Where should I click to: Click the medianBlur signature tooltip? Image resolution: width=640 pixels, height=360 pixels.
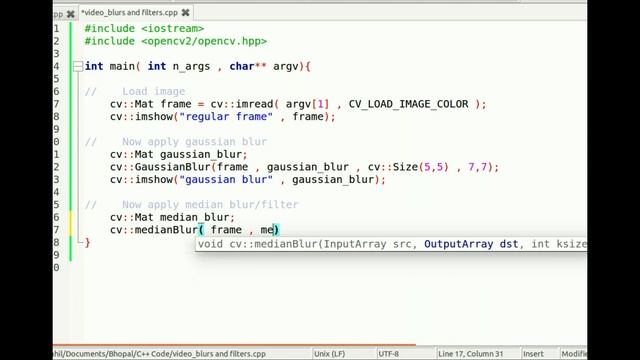[391, 244]
